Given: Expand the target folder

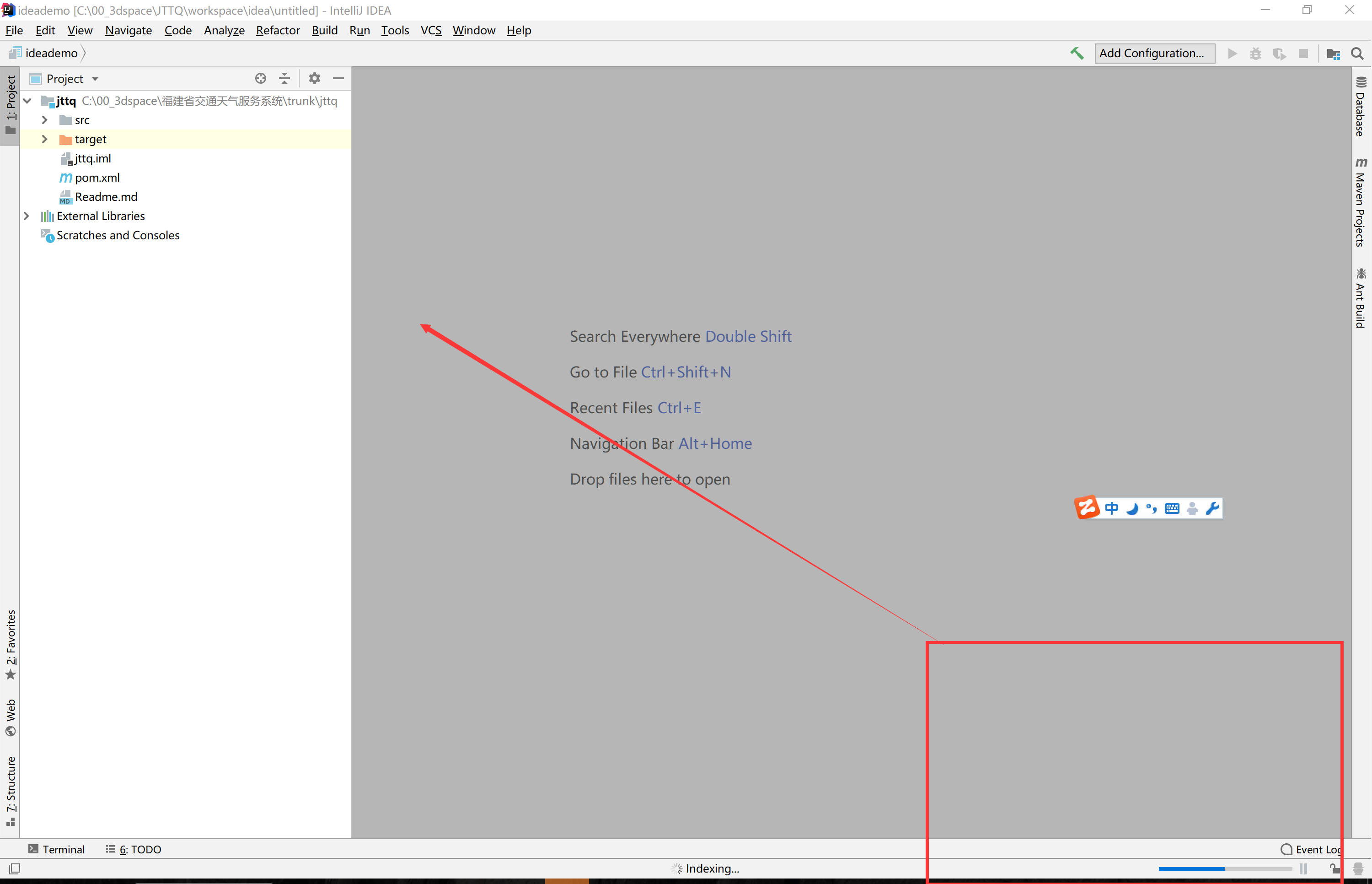Looking at the screenshot, I should point(45,139).
